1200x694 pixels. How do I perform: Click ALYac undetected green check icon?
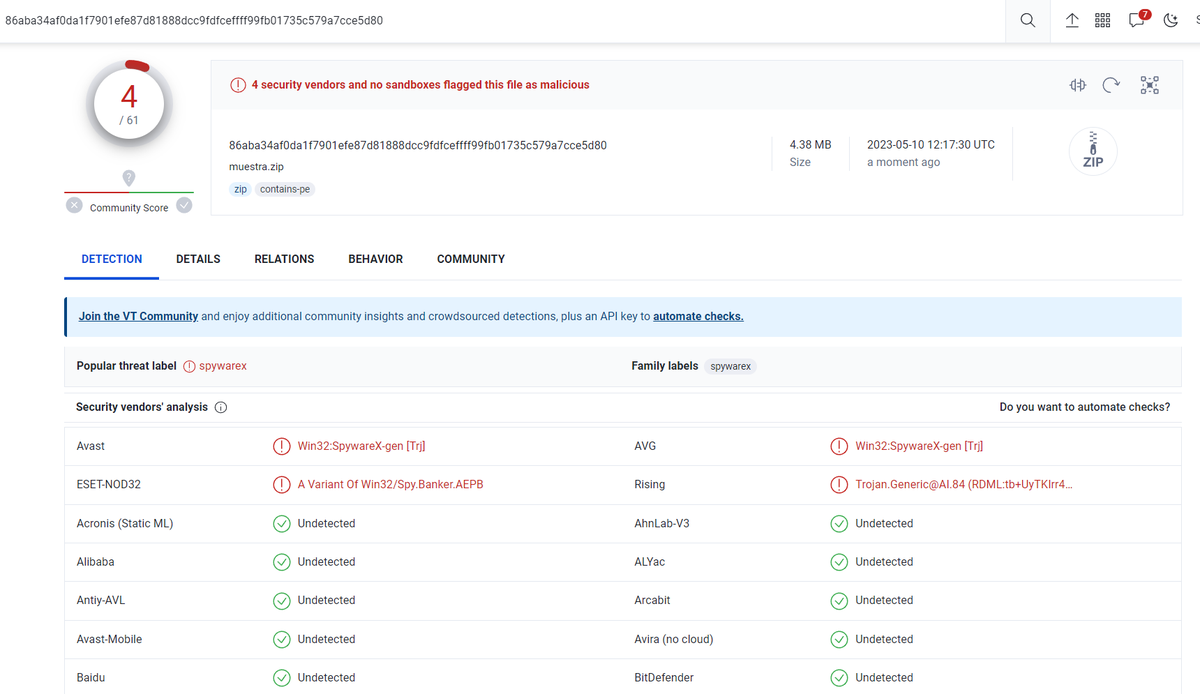[x=840, y=562]
